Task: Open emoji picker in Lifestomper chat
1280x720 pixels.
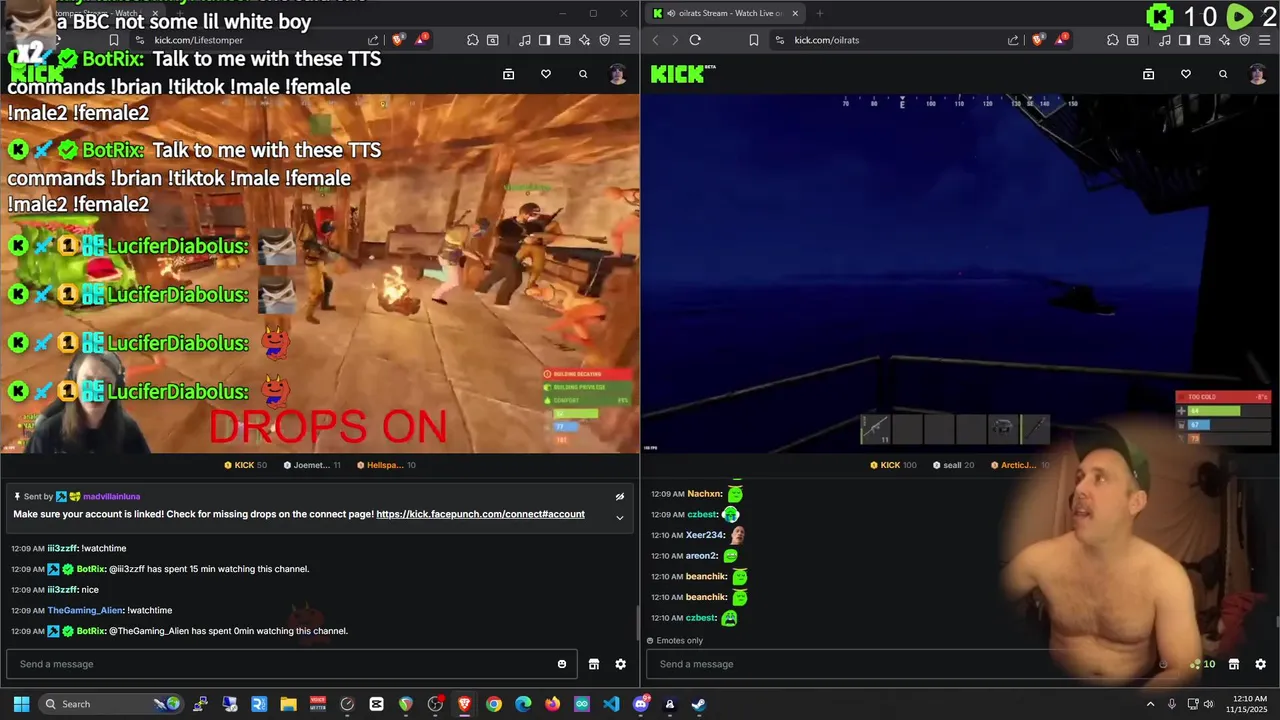Action: (x=562, y=664)
